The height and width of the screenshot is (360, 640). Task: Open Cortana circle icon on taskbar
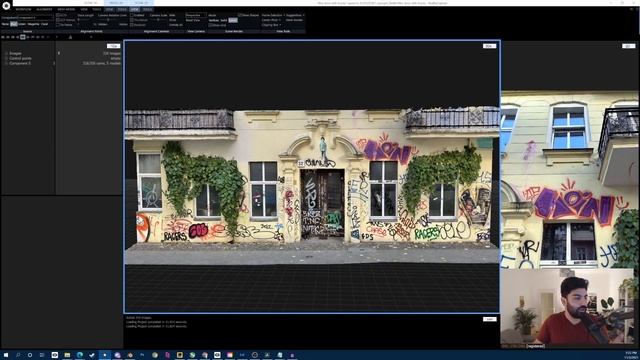point(30,355)
